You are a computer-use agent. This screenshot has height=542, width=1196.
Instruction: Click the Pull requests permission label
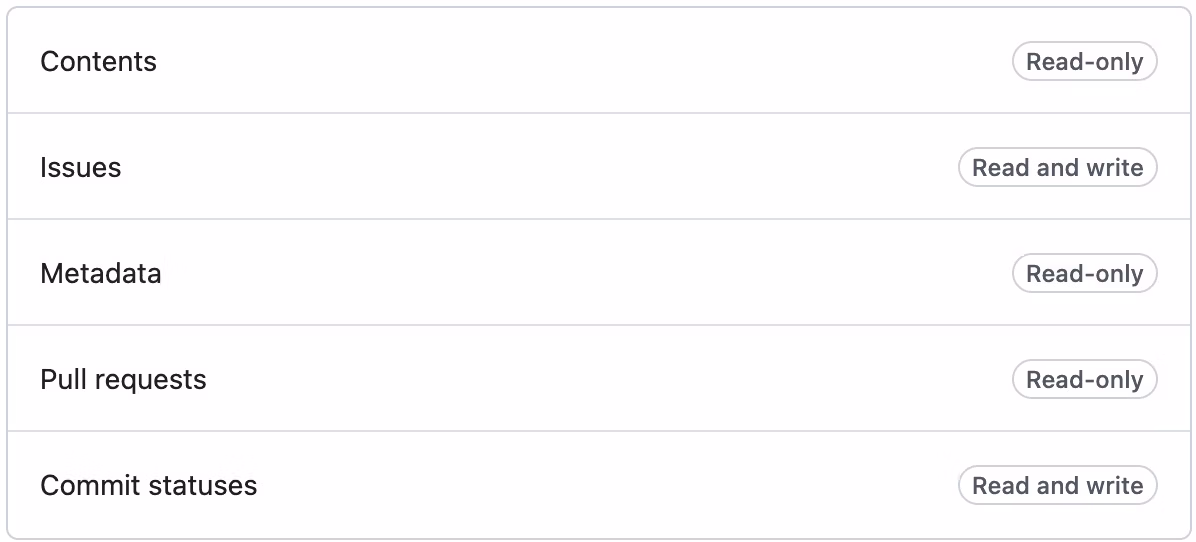tap(123, 380)
